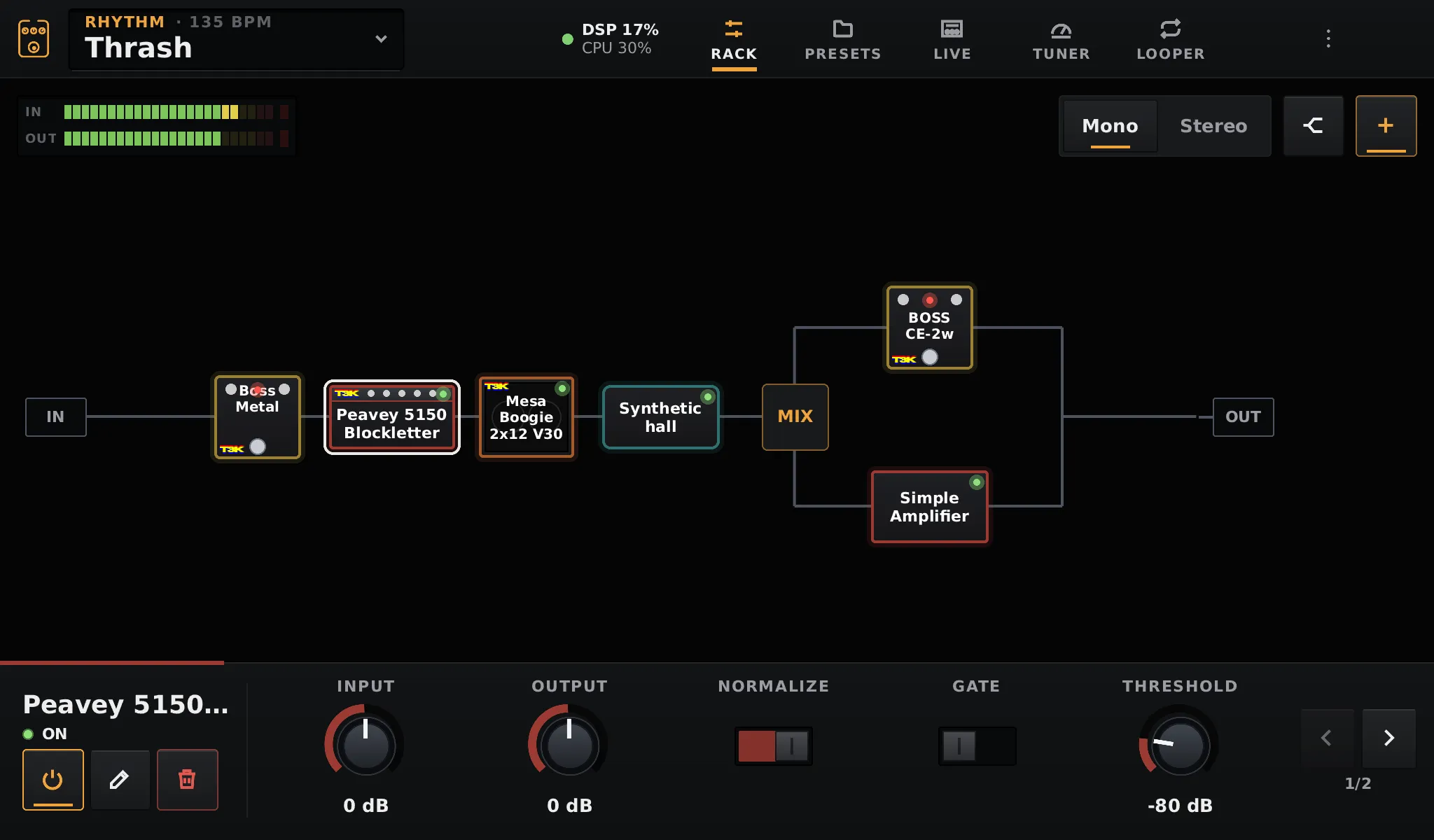The height and width of the screenshot is (840, 1434).
Task: Click the OUTPUT gain knob
Action: 569,744
